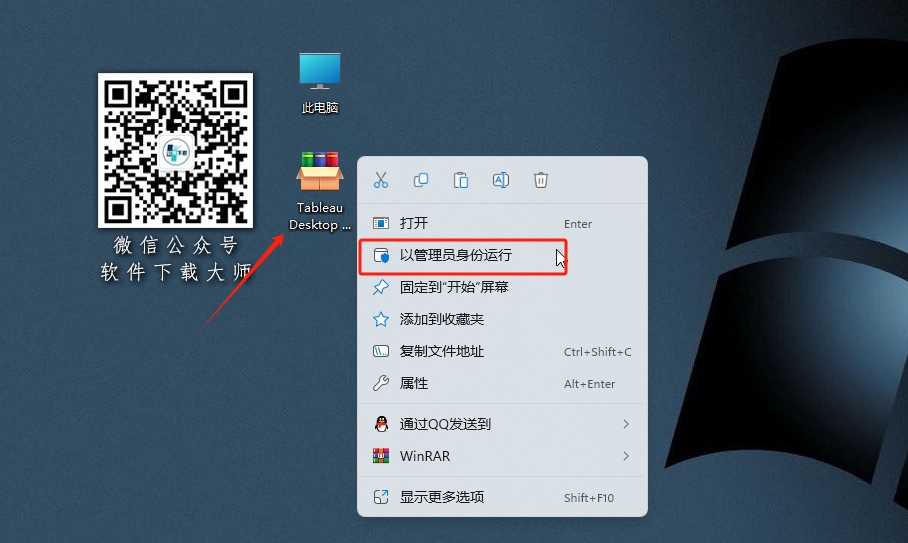
Task: Click the shield icon for administrator run
Action: pyautogui.click(x=380, y=255)
